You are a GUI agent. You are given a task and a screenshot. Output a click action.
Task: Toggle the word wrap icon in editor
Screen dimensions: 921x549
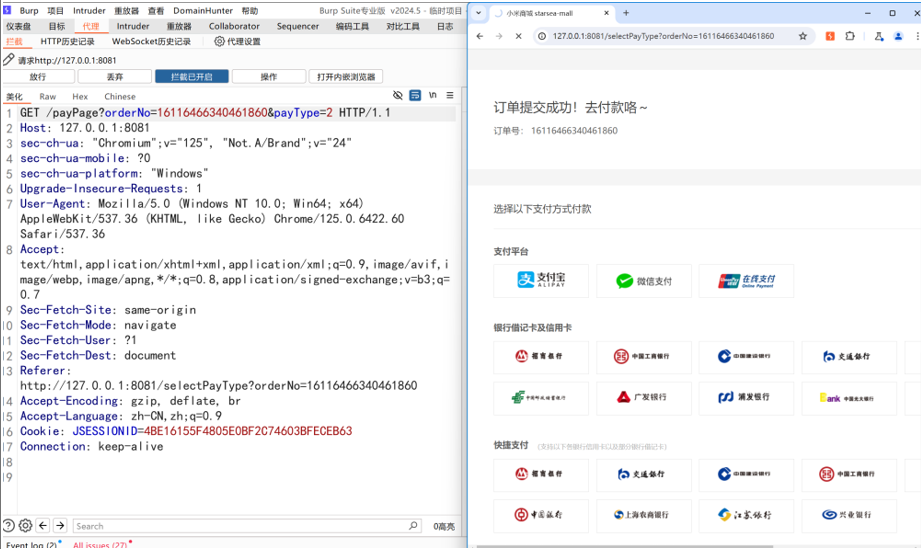(415, 95)
